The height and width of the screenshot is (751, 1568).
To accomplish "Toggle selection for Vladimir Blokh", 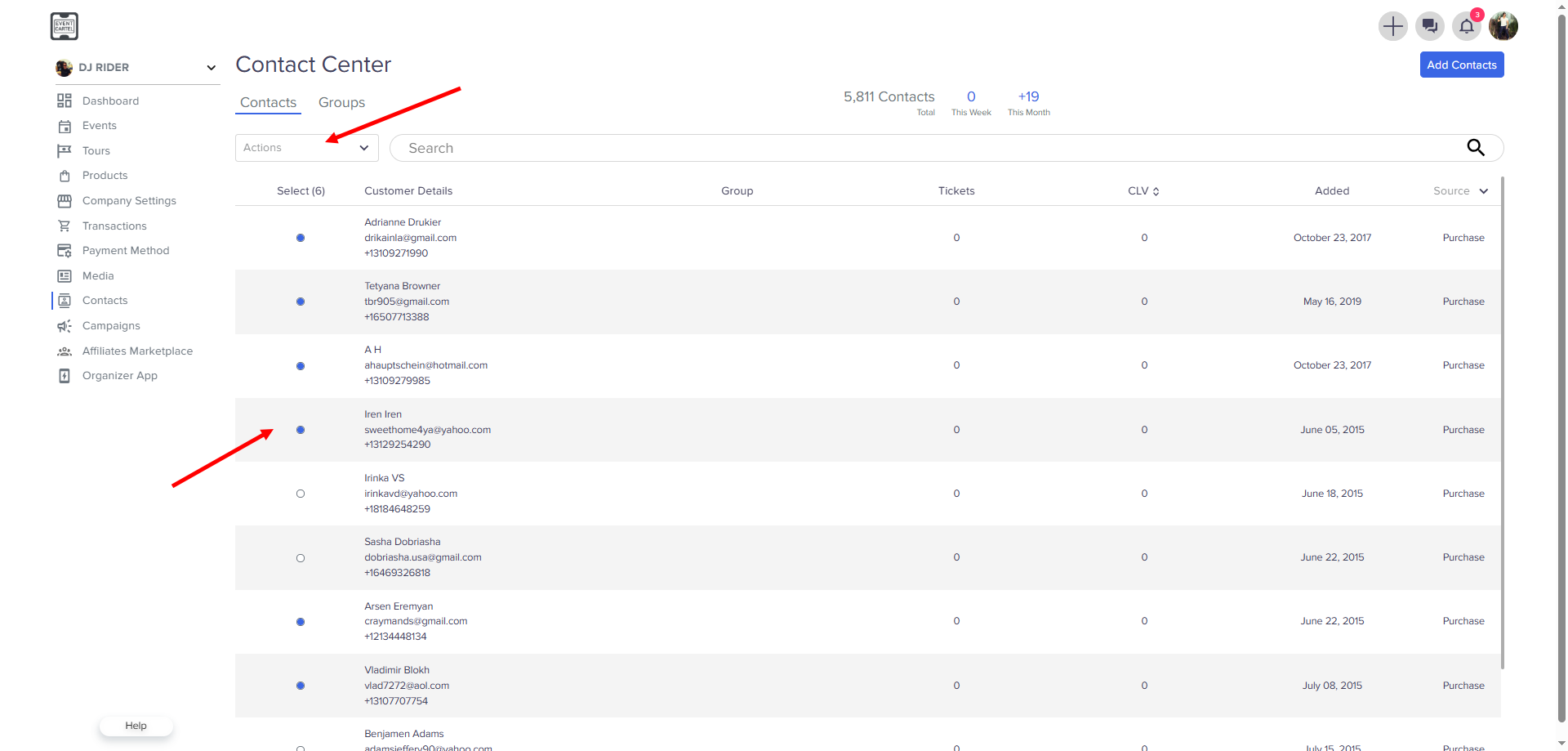I will click(301, 686).
